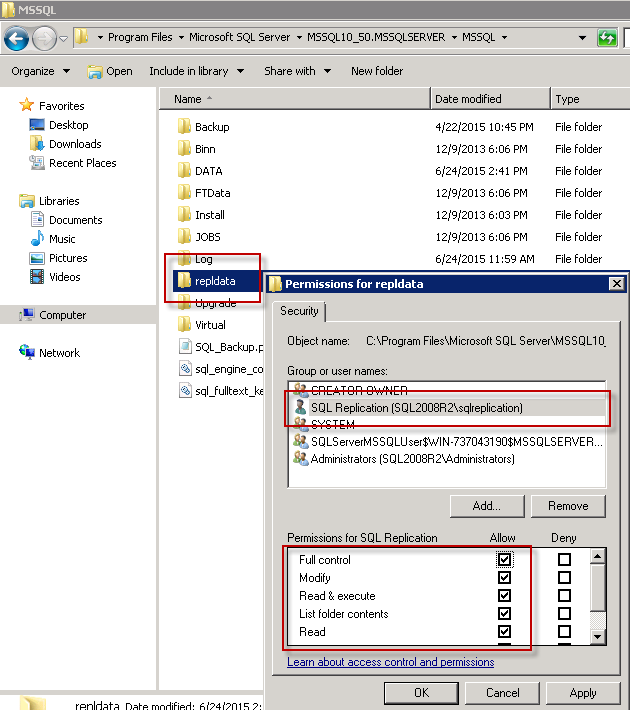Open the Organize dropdown menu
This screenshot has width=630, height=710.
(x=40, y=71)
